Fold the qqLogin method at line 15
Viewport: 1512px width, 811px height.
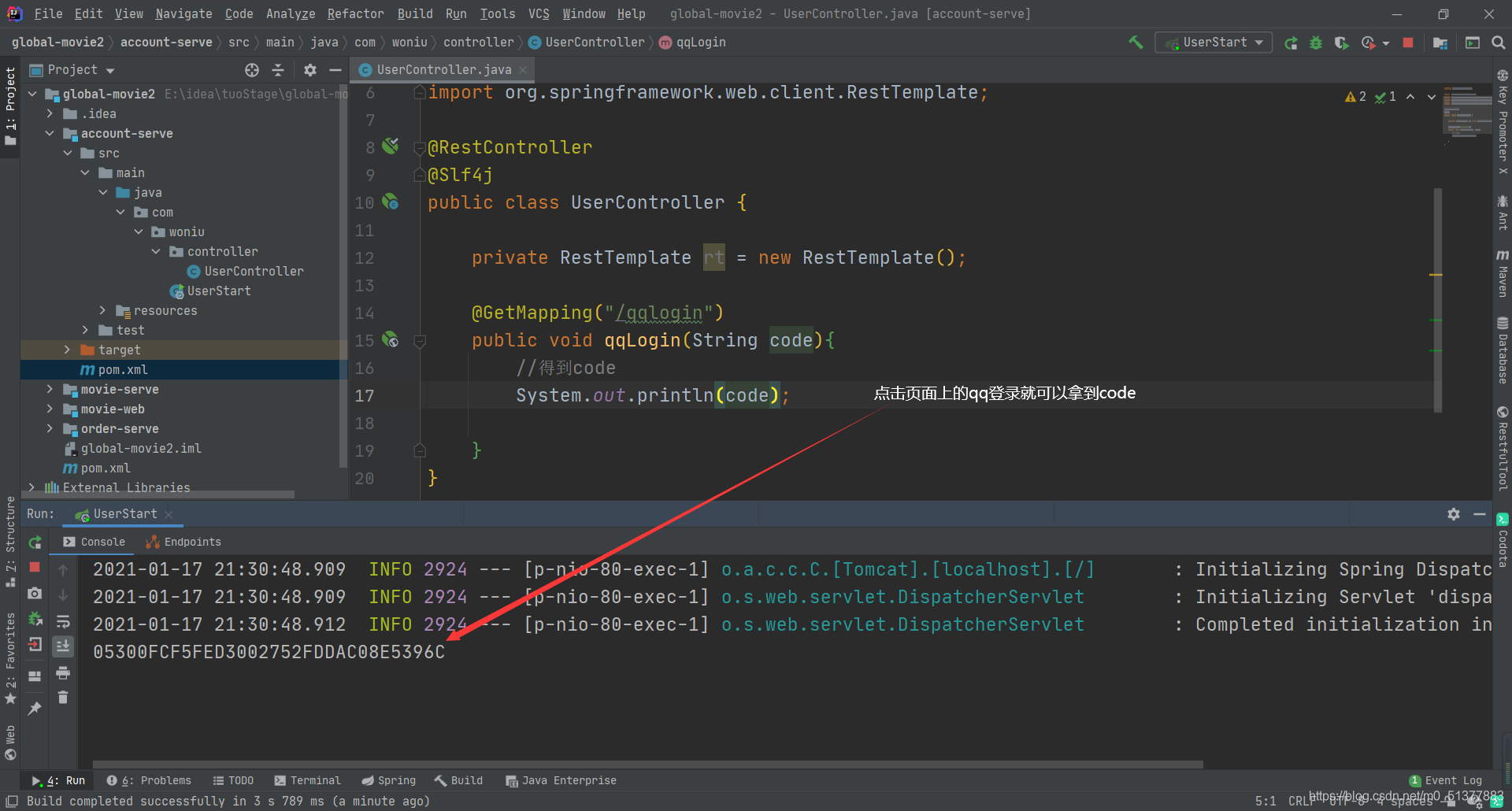(x=420, y=341)
